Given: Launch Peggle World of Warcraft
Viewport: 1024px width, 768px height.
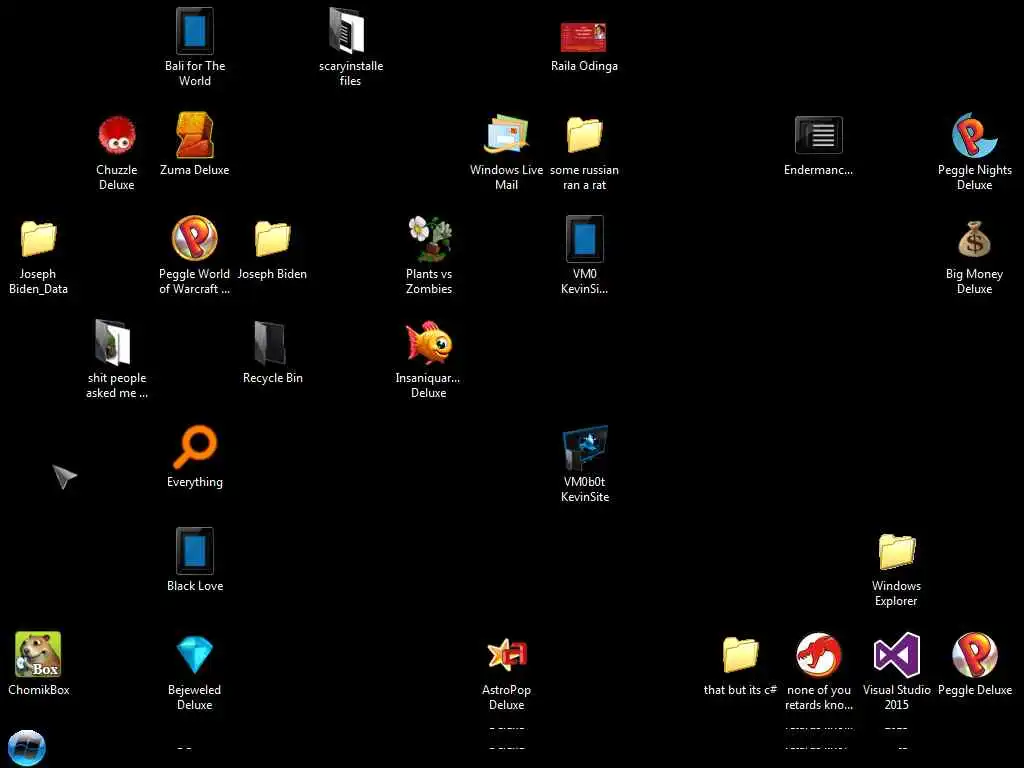Looking at the screenshot, I should point(195,238).
